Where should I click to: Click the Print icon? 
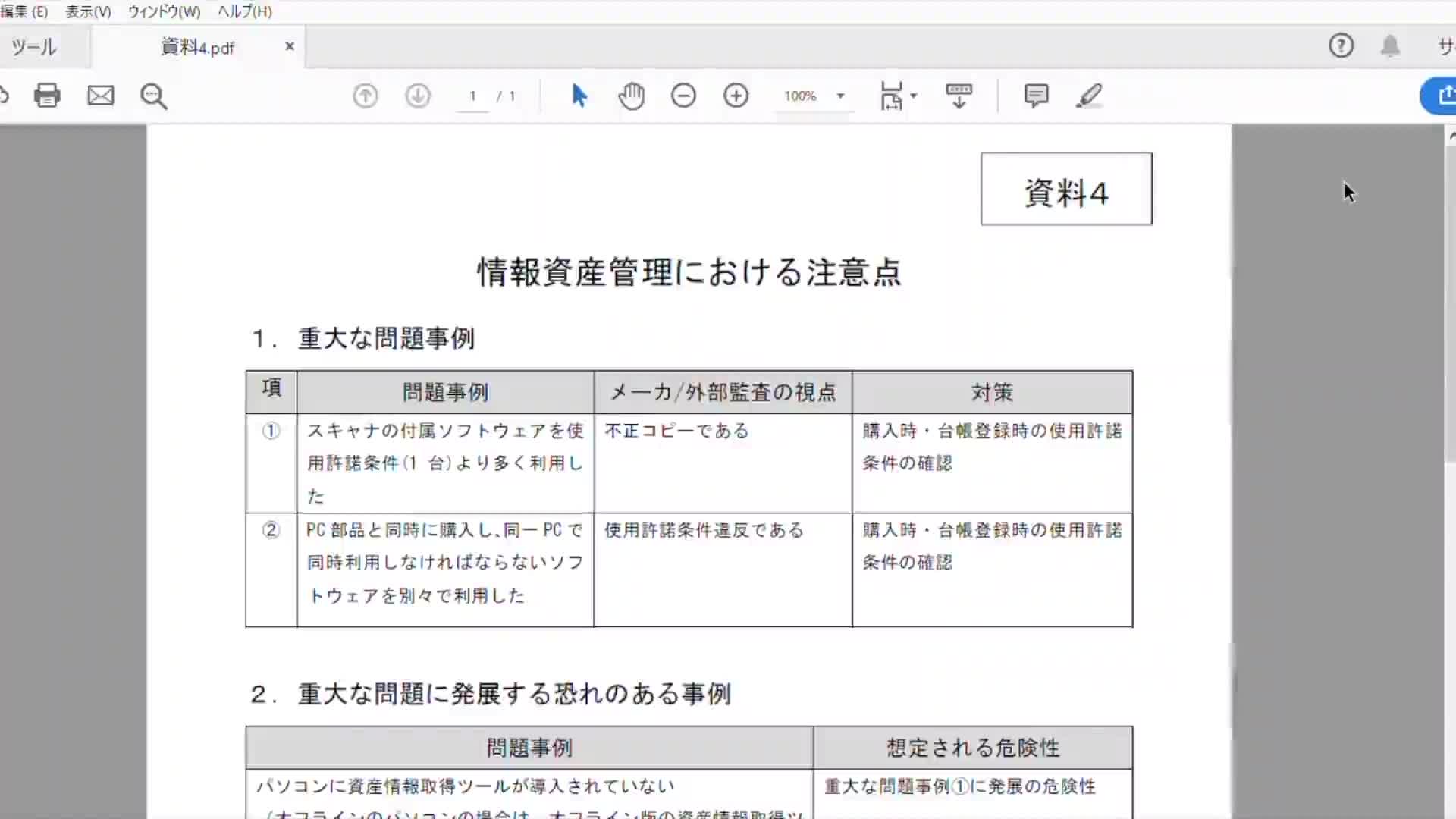pos(47,96)
